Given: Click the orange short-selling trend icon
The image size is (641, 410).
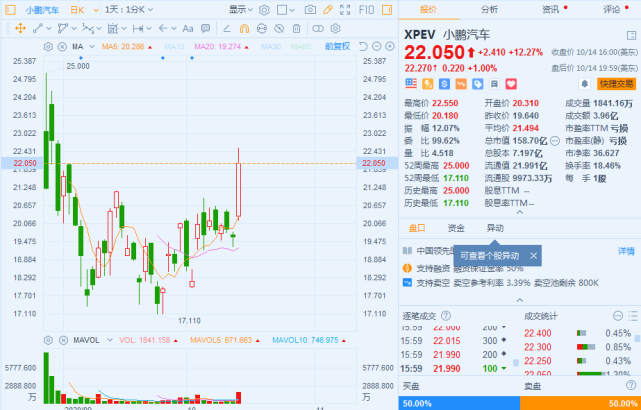Looking at the screenshot, I should click(x=461, y=84).
